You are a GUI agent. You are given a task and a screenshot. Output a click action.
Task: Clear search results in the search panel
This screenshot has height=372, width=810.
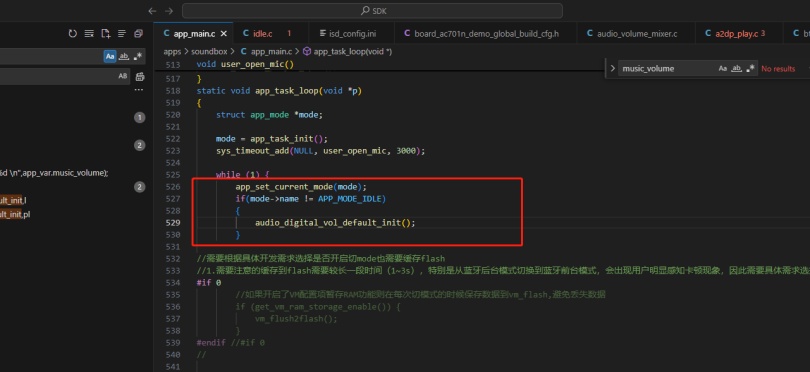coord(89,34)
